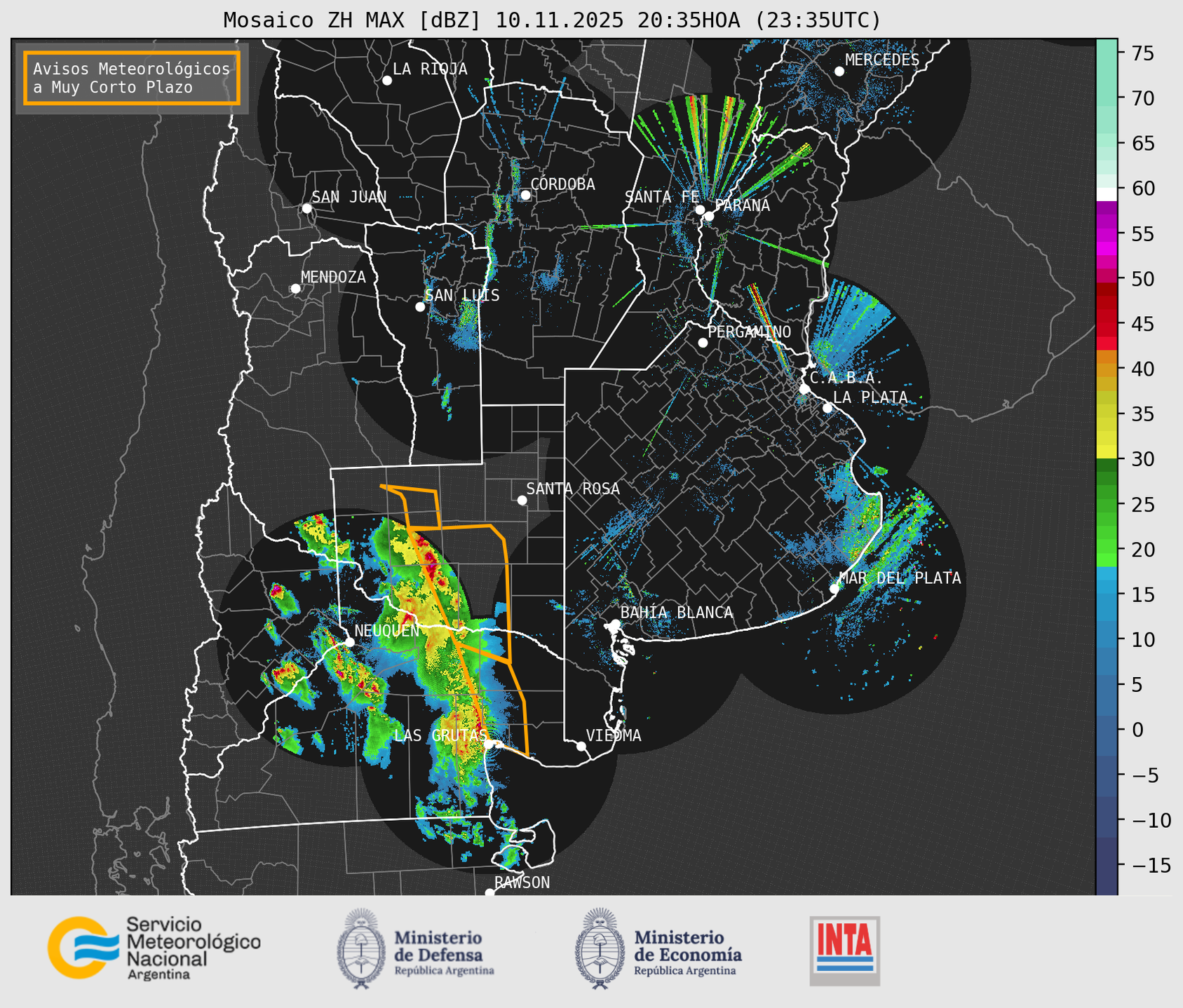Click the MERCEDES city label
1183x1008 pixels.
click(x=881, y=60)
